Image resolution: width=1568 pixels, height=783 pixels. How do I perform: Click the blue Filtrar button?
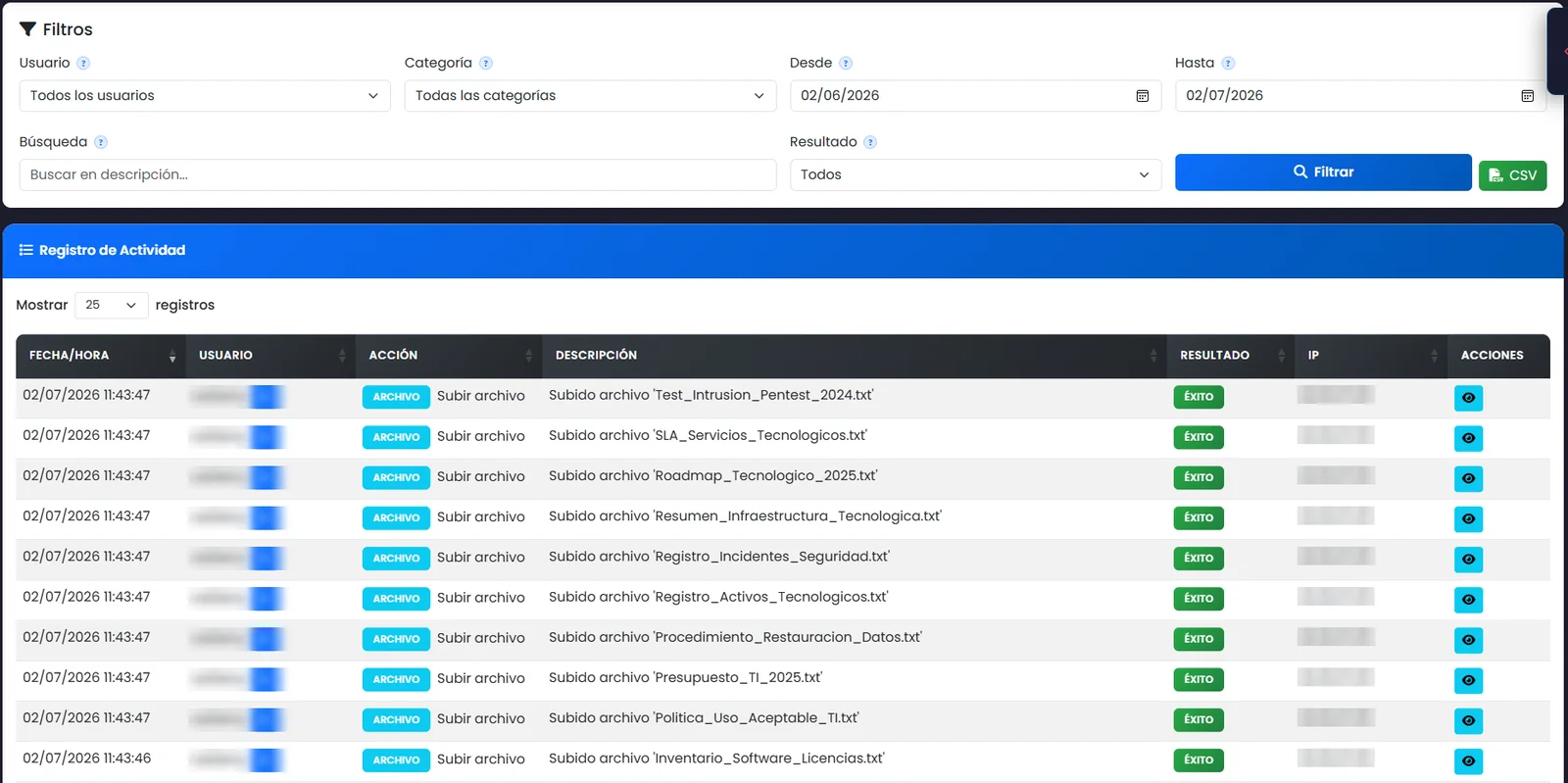point(1323,172)
